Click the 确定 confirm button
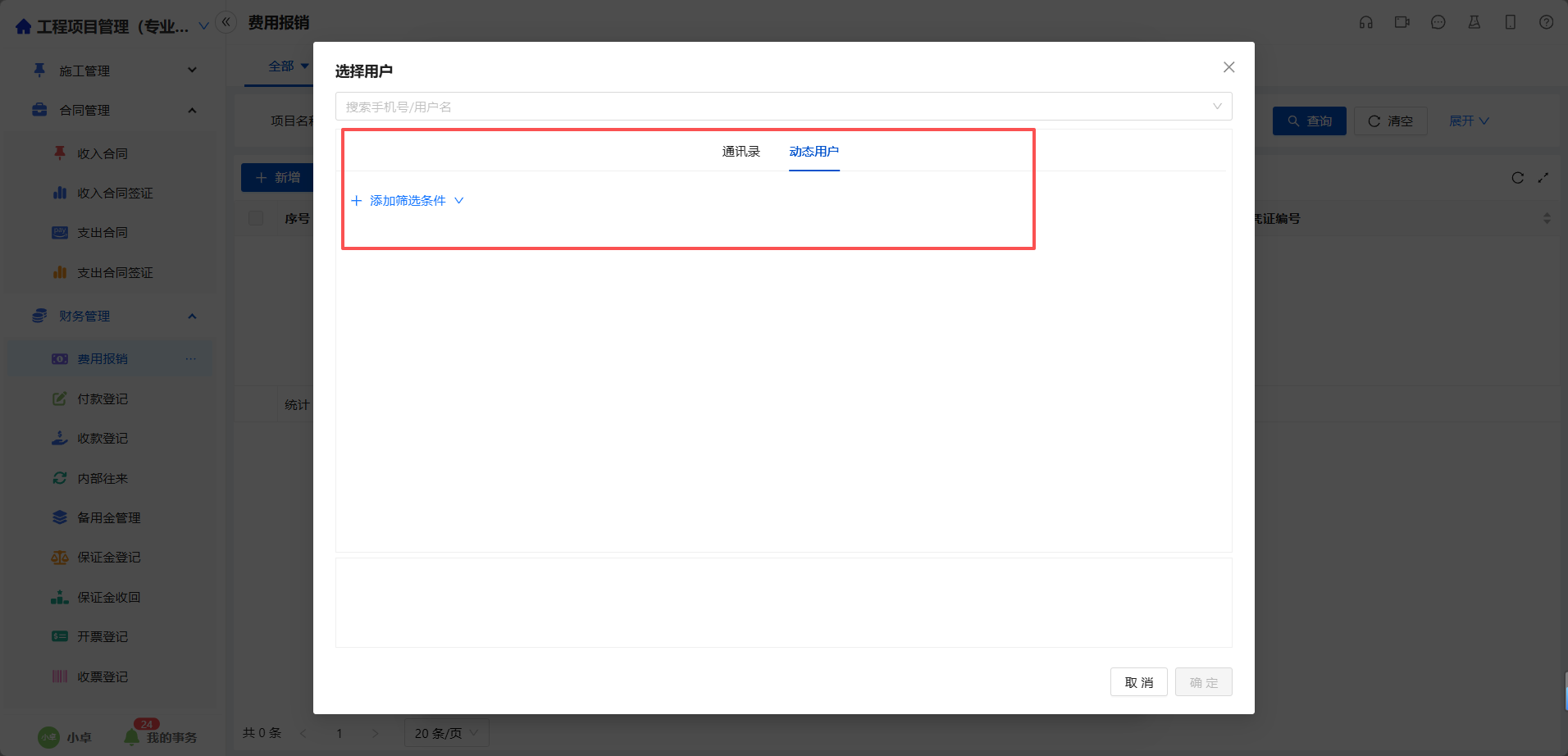 click(x=1203, y=682)
